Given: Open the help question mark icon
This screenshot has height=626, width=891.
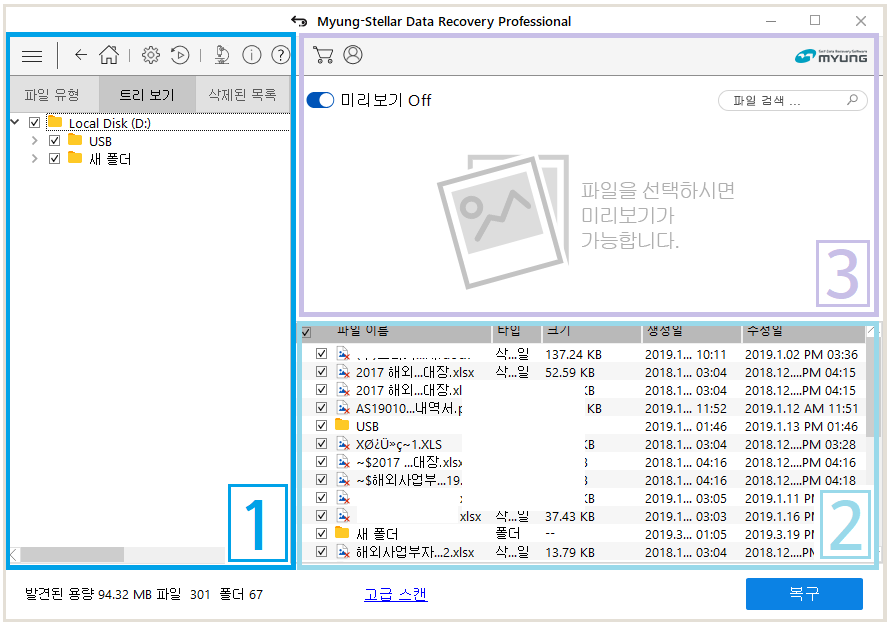Looking at the screenshot, I should (280, 55).
